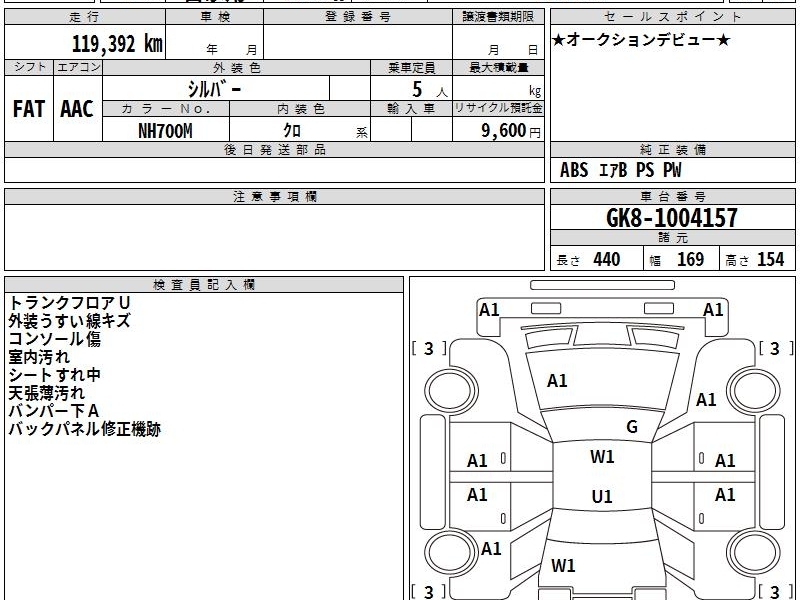Image resolution: width=800 pixels, height=600 pixels.
Task: Click the interior color クロ
Action: [x=292, y=131]
